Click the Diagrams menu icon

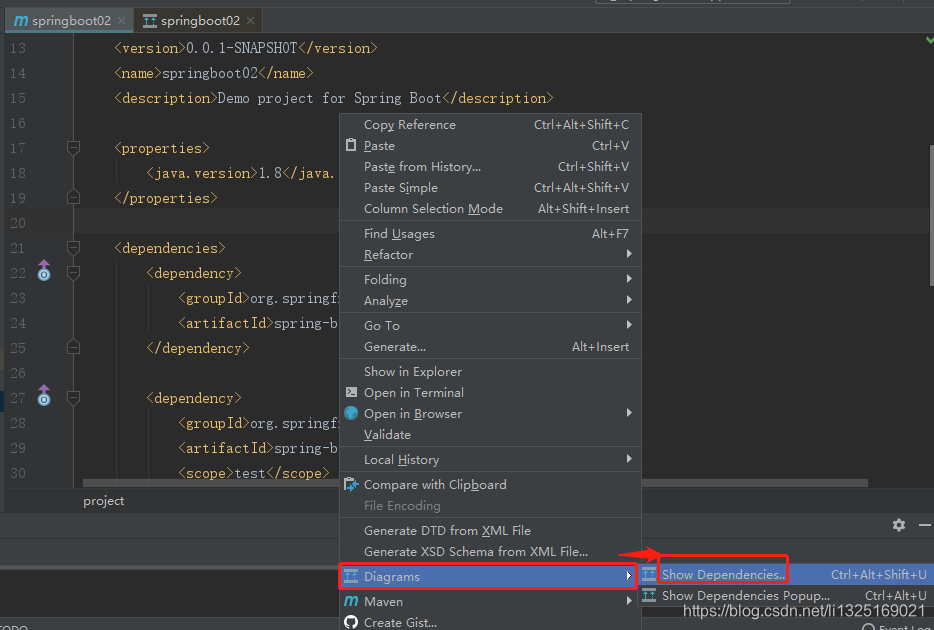[351, 576]
